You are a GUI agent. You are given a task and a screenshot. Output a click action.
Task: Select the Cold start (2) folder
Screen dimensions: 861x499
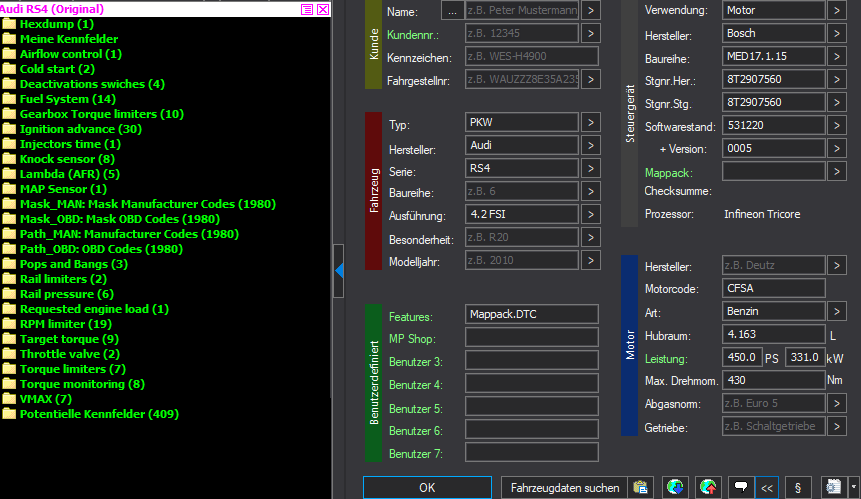pyautogui.click(x=57, y=69)
